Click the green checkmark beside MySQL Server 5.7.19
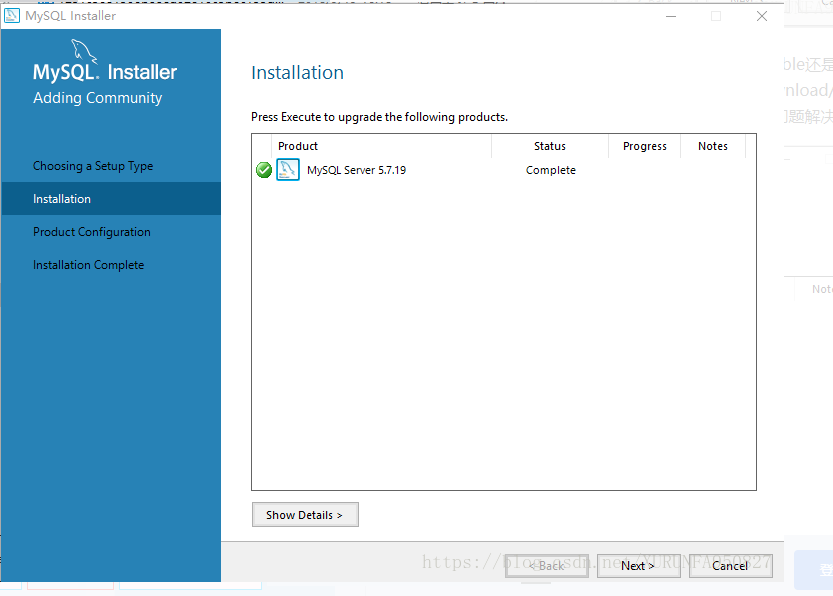 pyautogui.click(x=264, y=170)
